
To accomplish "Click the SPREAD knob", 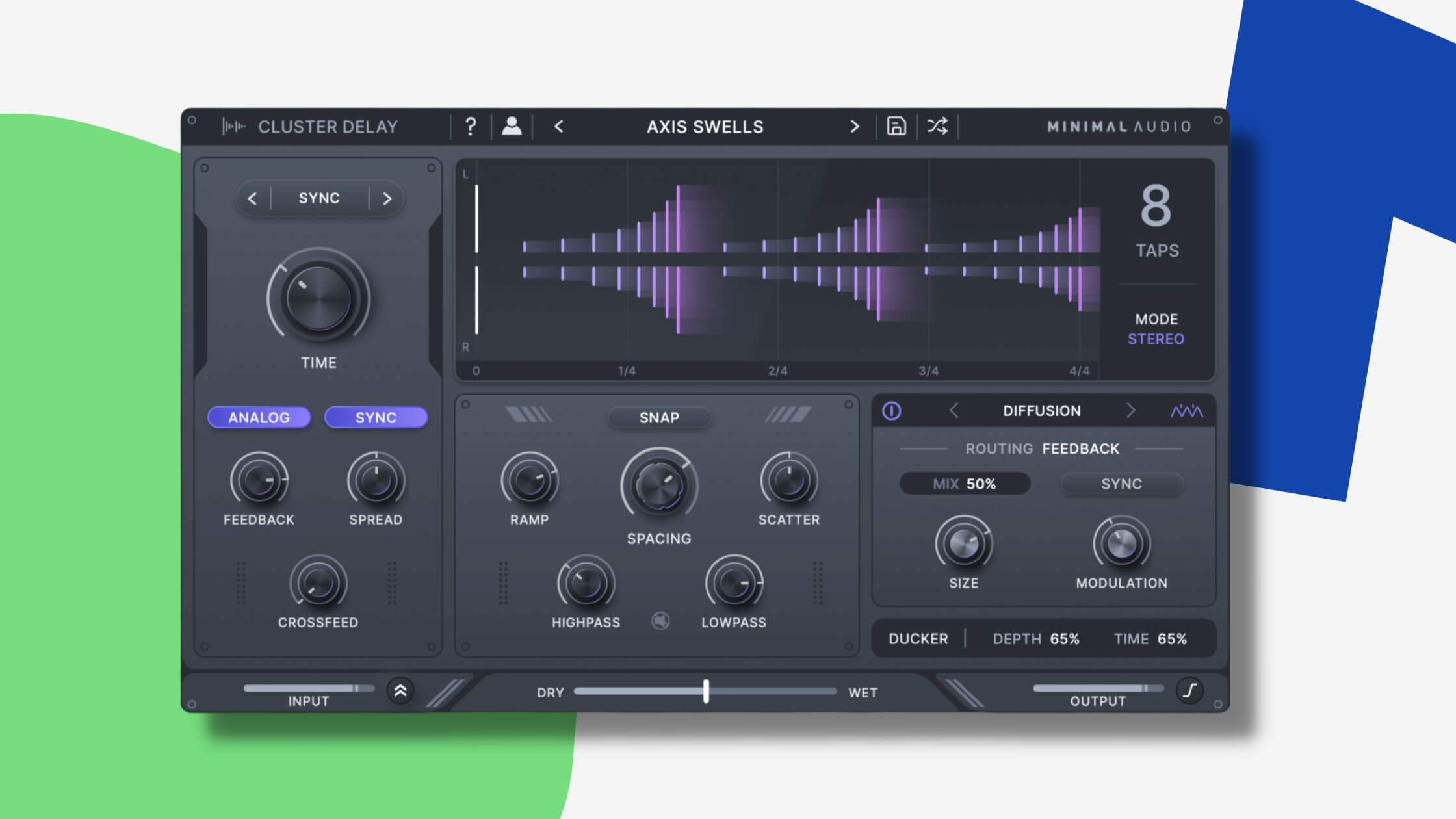I will click(376, 480).
